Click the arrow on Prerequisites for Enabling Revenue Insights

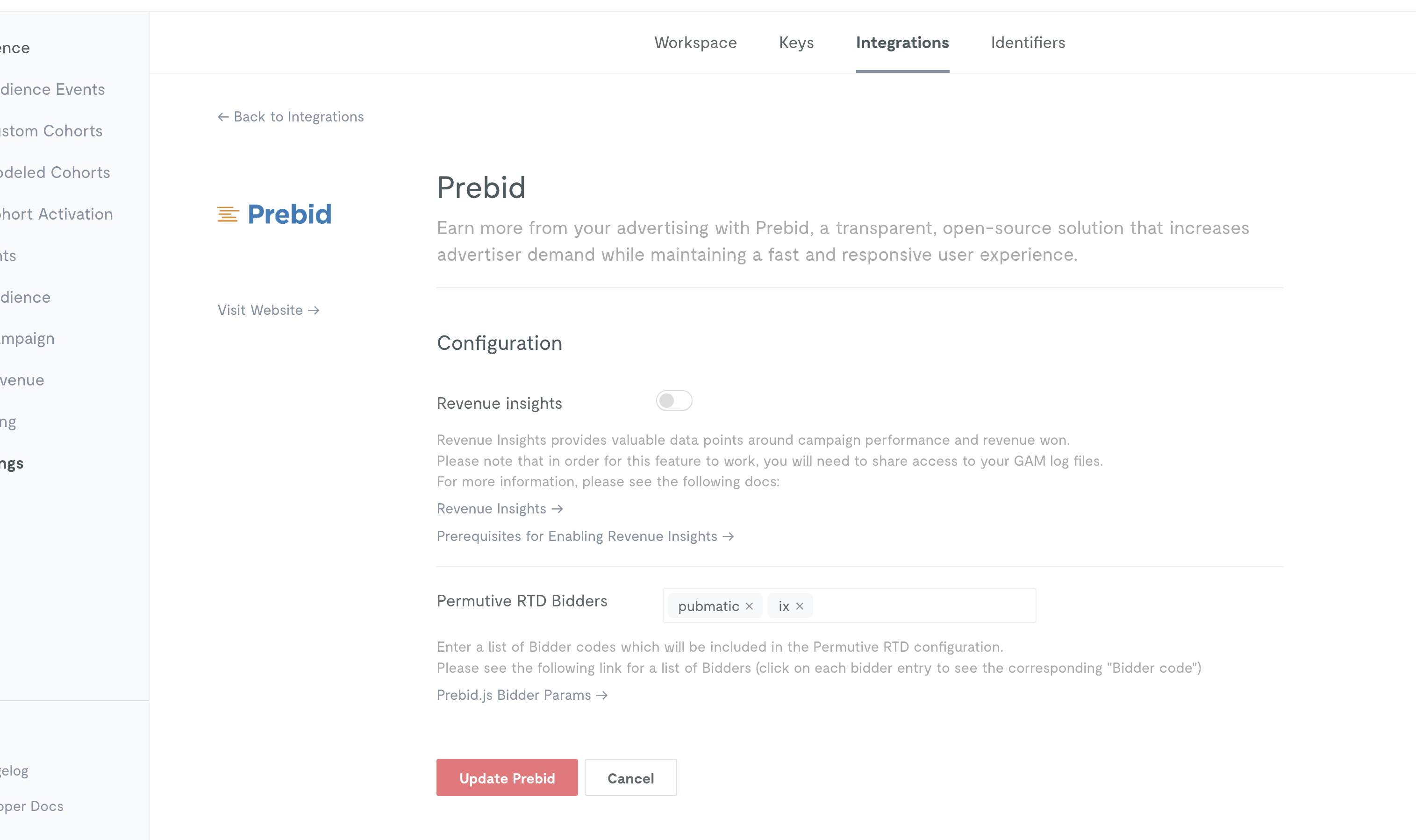point(729,536)
